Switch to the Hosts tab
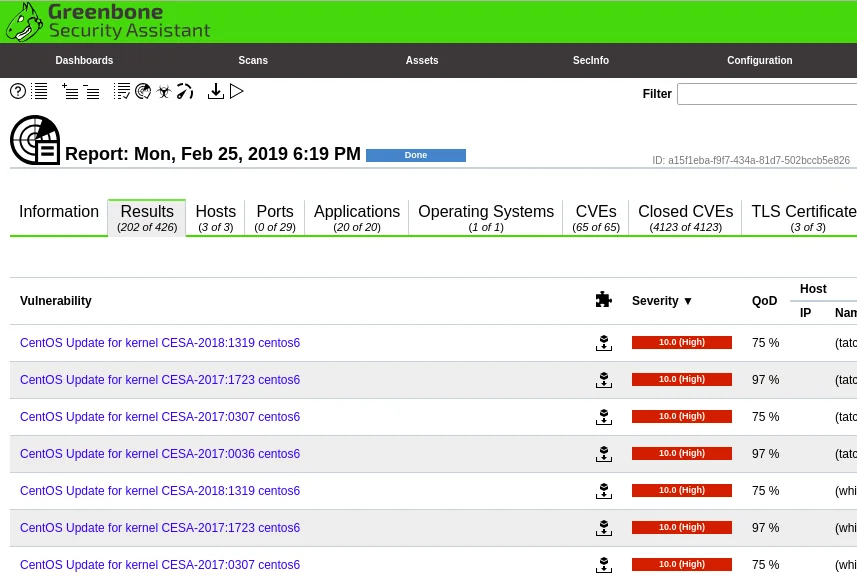Viewport: 857px width, 581px height. (216, 218)
